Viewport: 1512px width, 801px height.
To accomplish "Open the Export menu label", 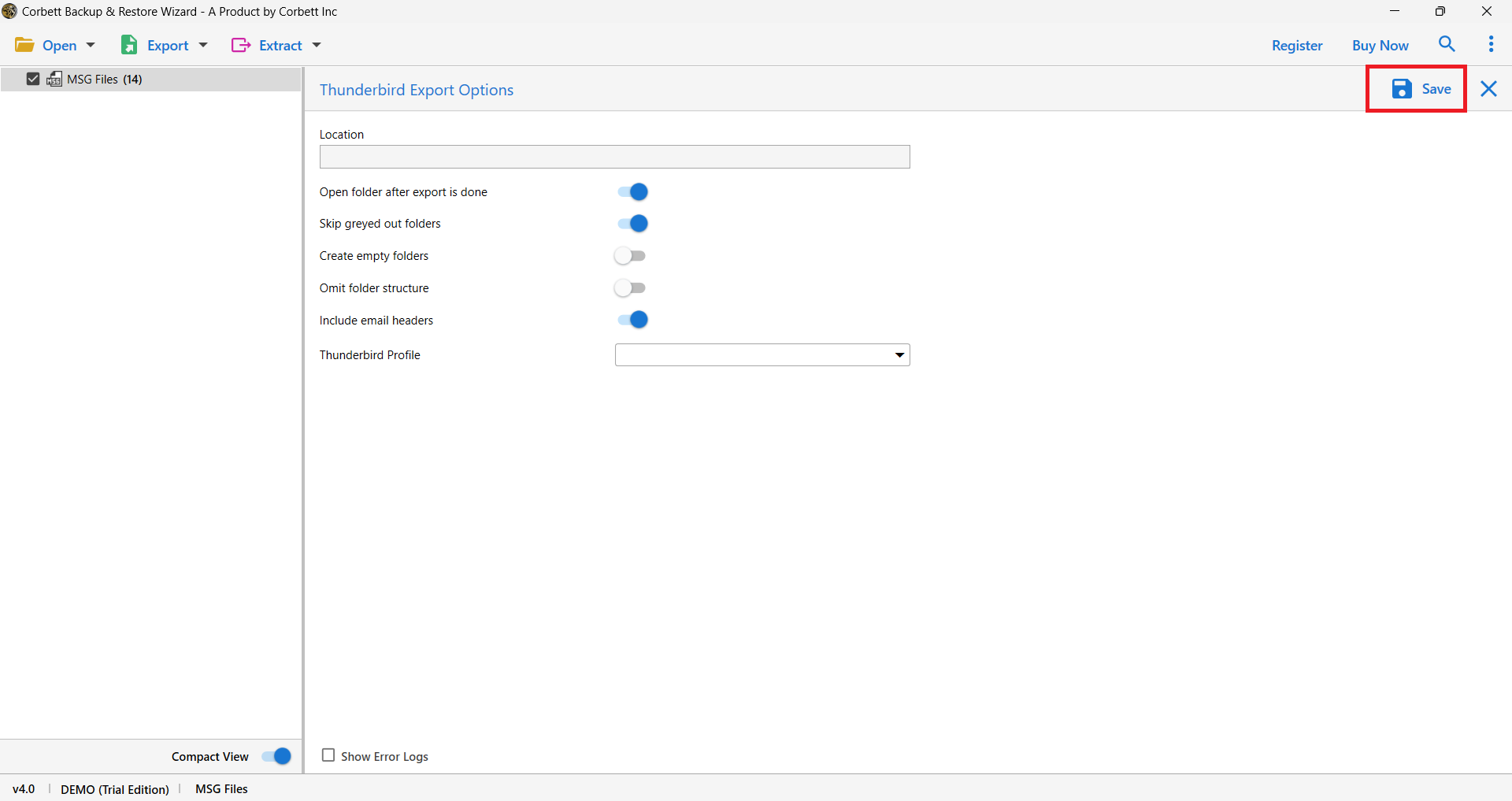I will (x=168, y=46).
